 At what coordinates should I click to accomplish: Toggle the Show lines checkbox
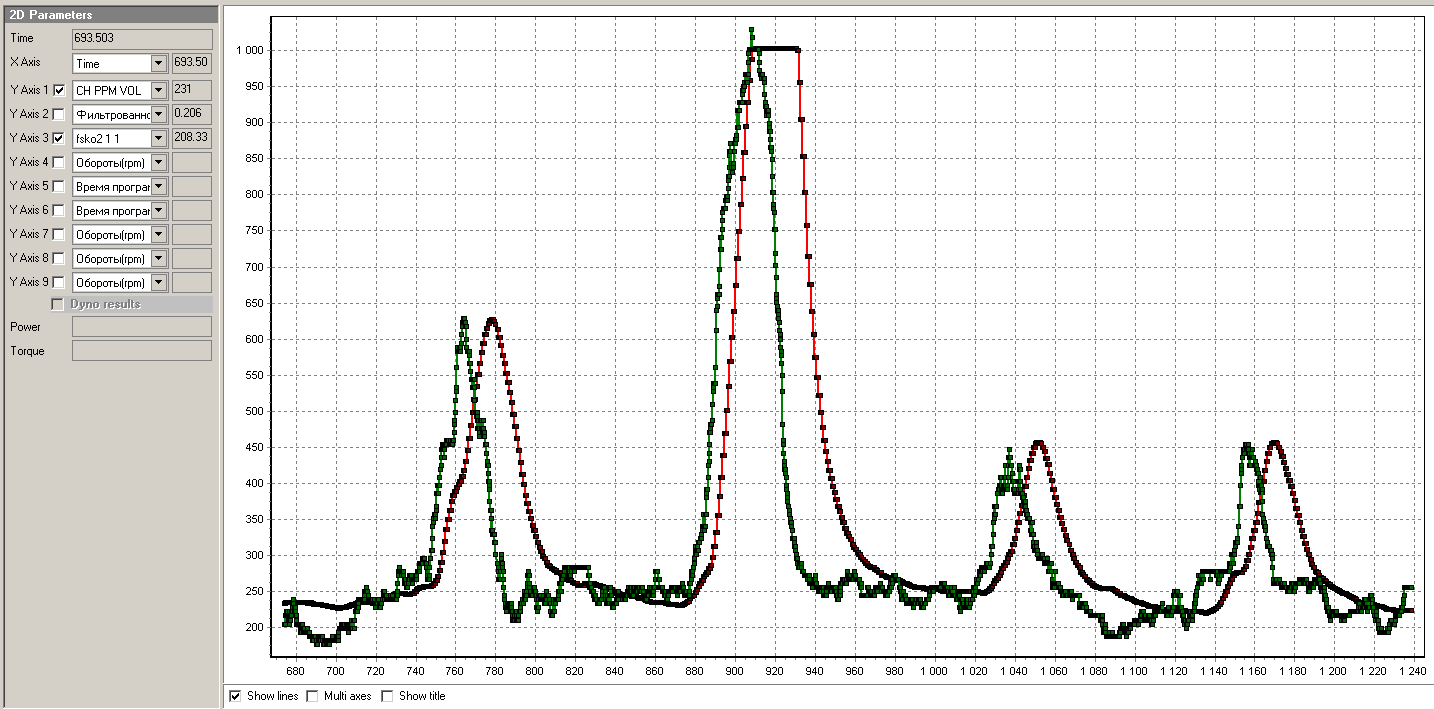[x=235, y=696]
